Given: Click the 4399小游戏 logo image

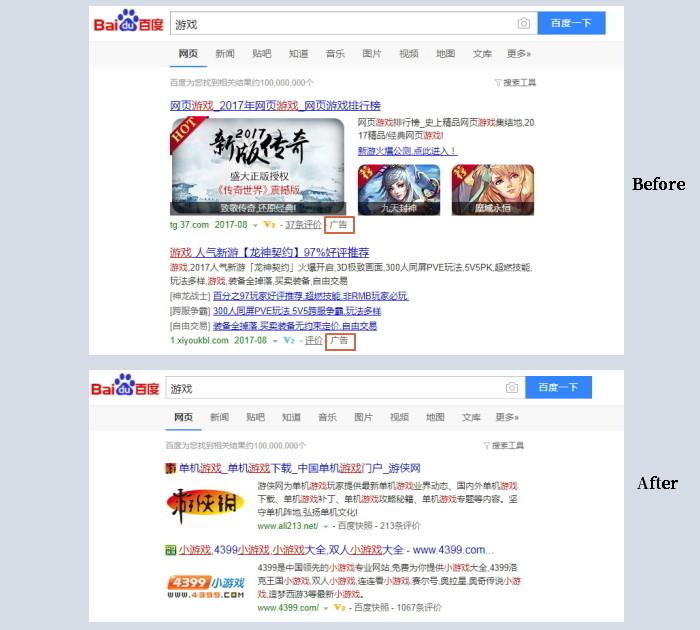Looking at the screenshot, I should point(206,587).
